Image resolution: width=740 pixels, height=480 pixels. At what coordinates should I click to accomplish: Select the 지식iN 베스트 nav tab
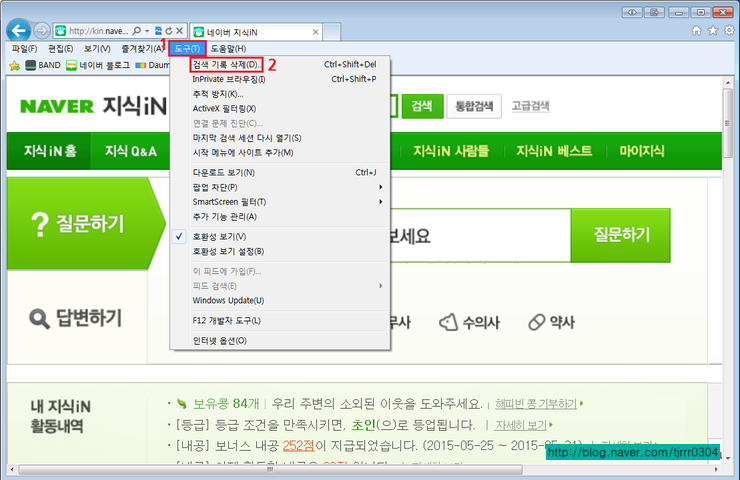coord(554,151)
